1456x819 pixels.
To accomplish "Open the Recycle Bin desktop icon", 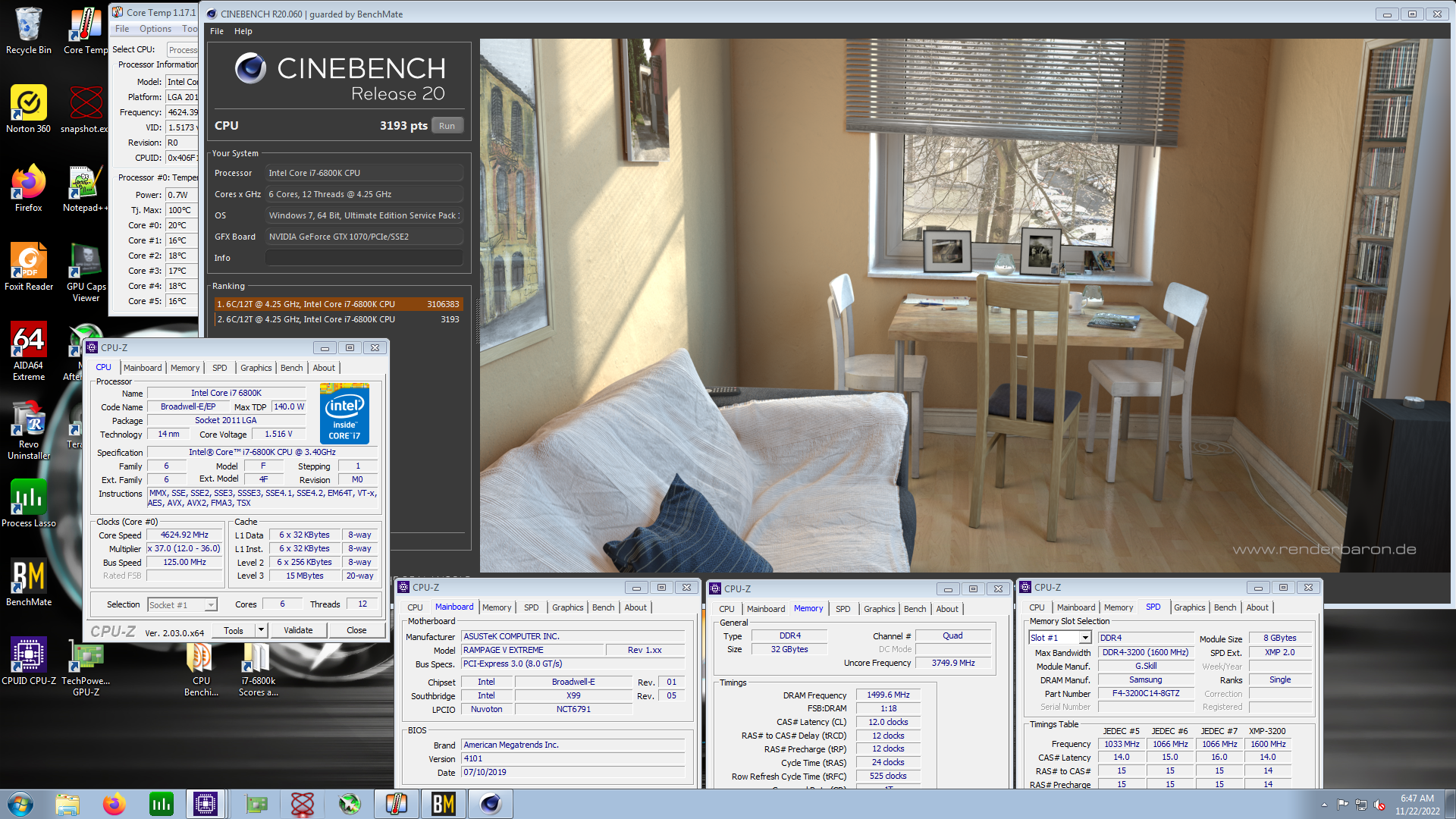I will pos(28,30).
